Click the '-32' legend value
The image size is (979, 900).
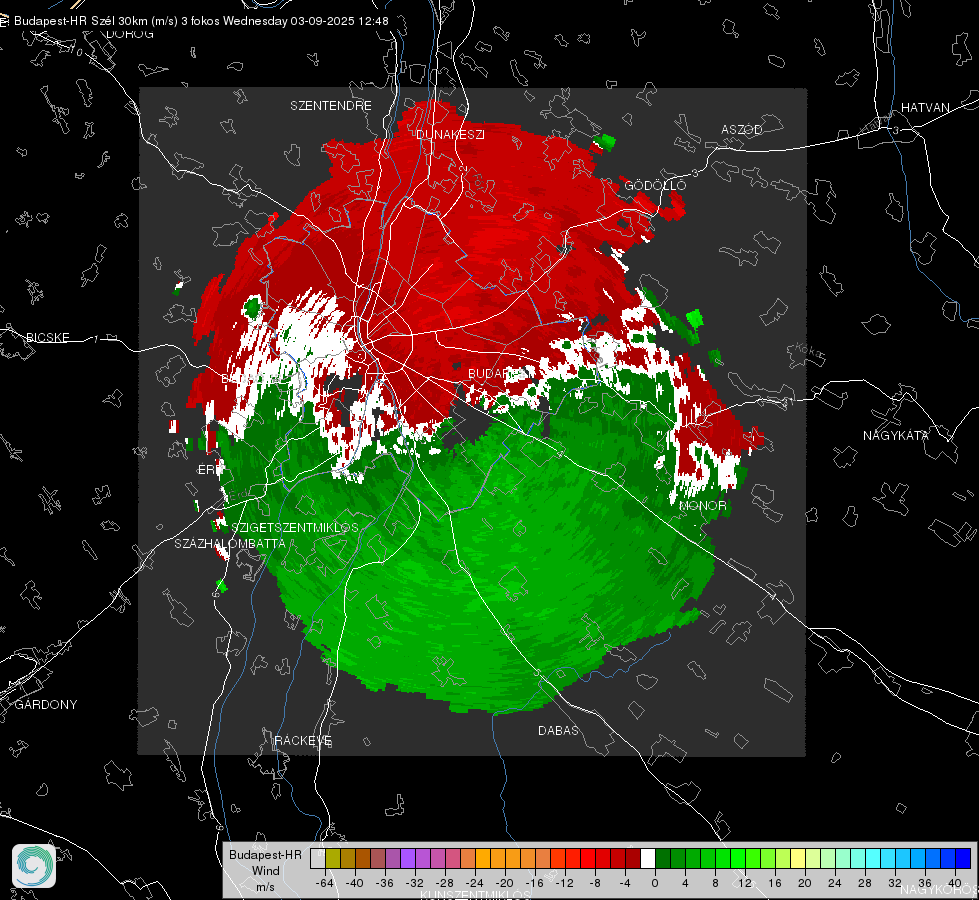pos(415,883)
